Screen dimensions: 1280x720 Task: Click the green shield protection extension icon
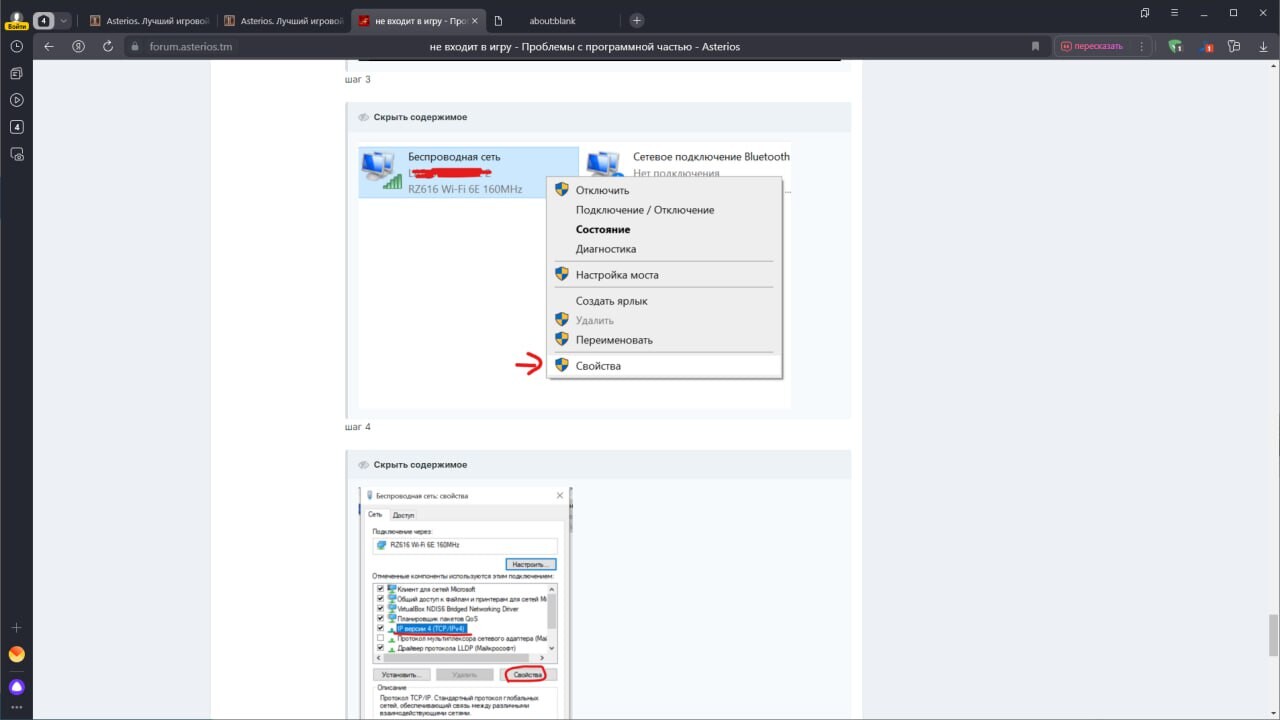(x=1175, y=46)
